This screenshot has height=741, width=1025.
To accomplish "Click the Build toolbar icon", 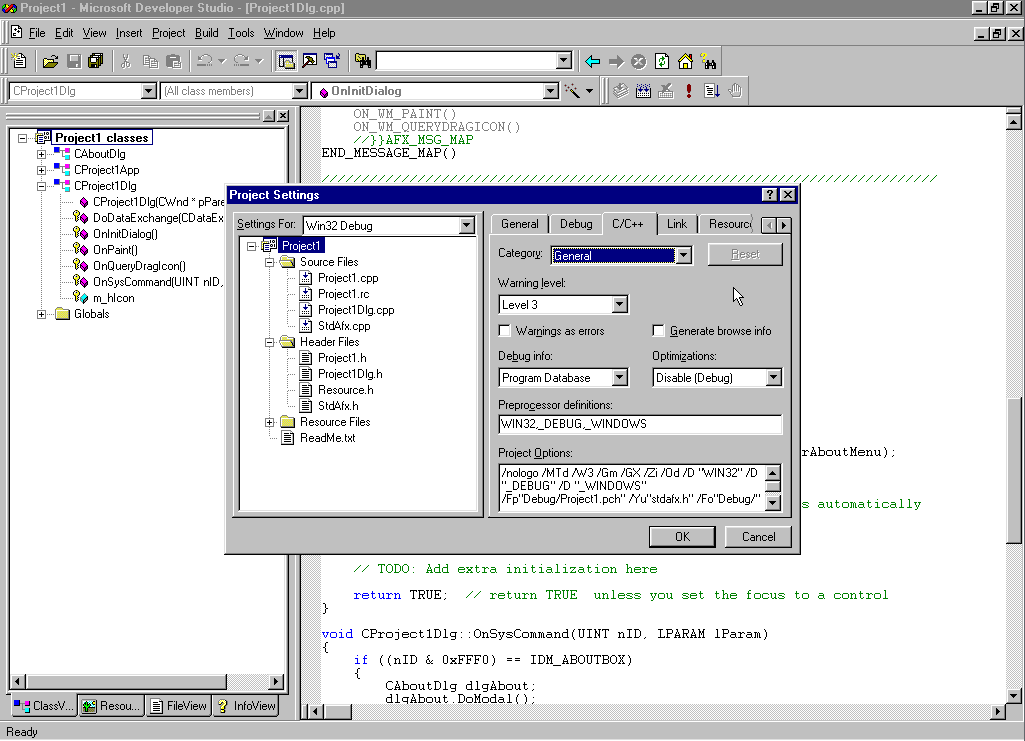I will tap(643, 91).
